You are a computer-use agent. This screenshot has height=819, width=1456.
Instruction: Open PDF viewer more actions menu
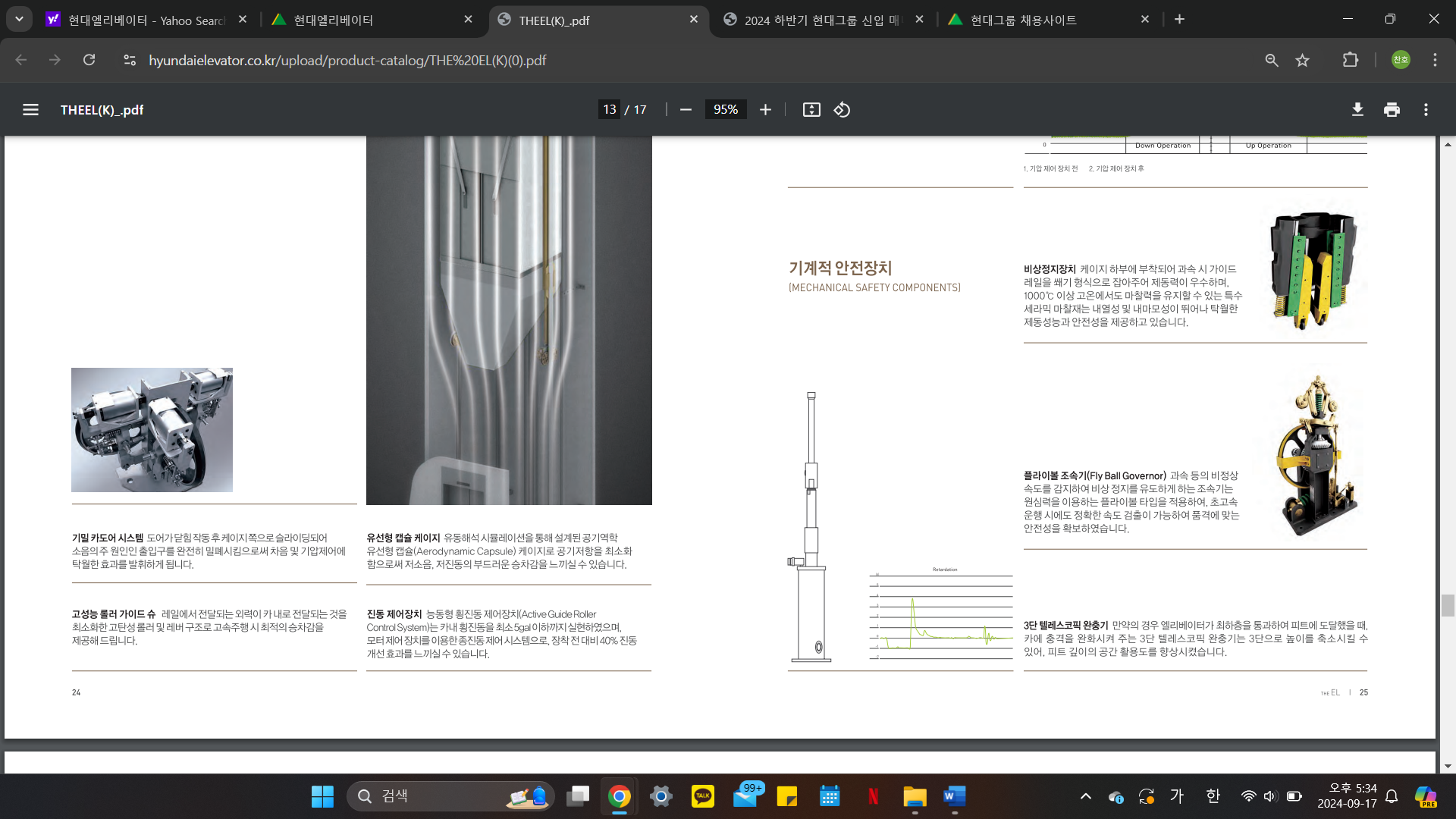click(x=1426, y=110)
